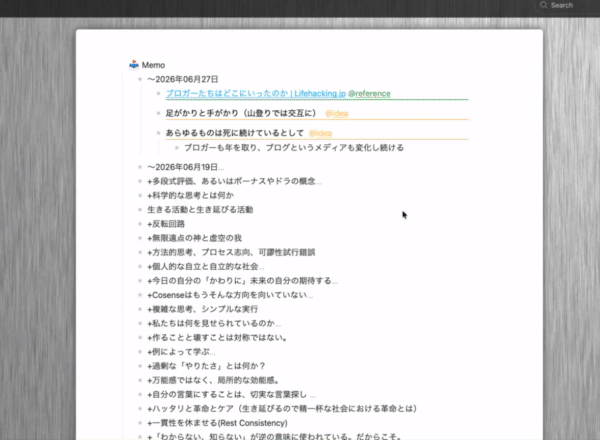This screenshot has width=600, height=440.
Task: Click row +作ることと壊すことは対称ではない。
Action: (x=217, y=337)
